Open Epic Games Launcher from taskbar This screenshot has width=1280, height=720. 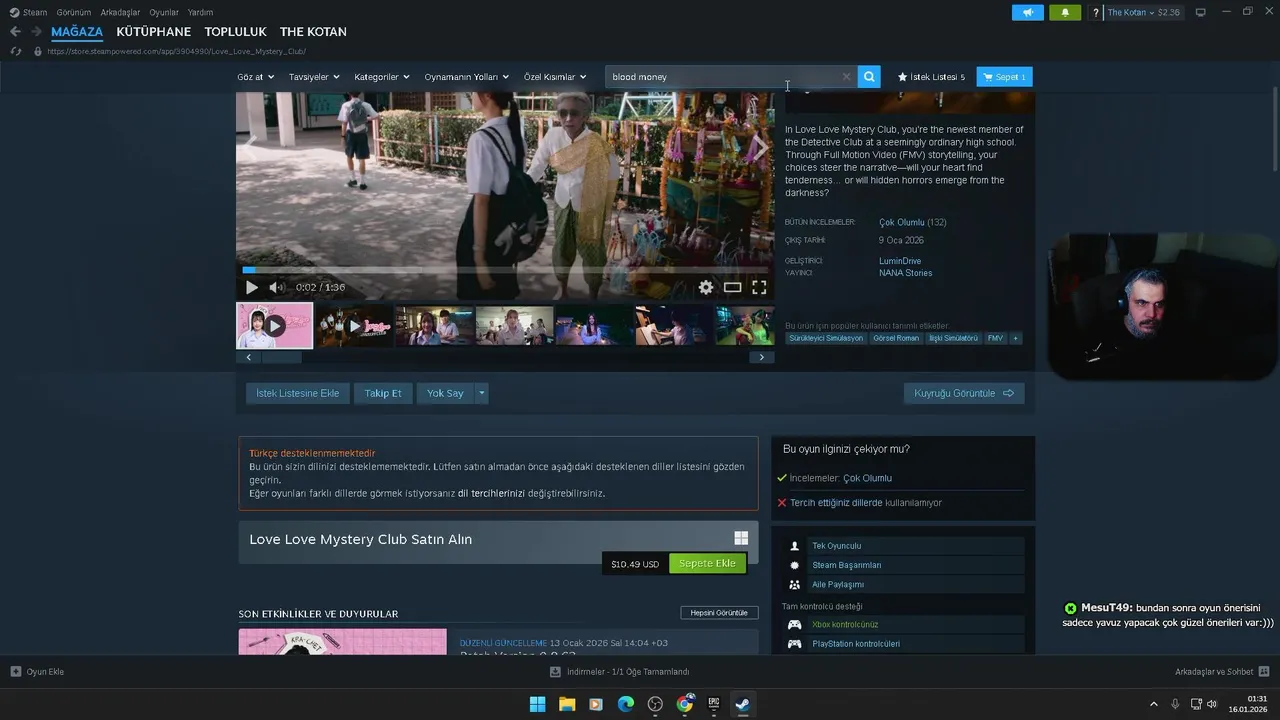point(714,704)
